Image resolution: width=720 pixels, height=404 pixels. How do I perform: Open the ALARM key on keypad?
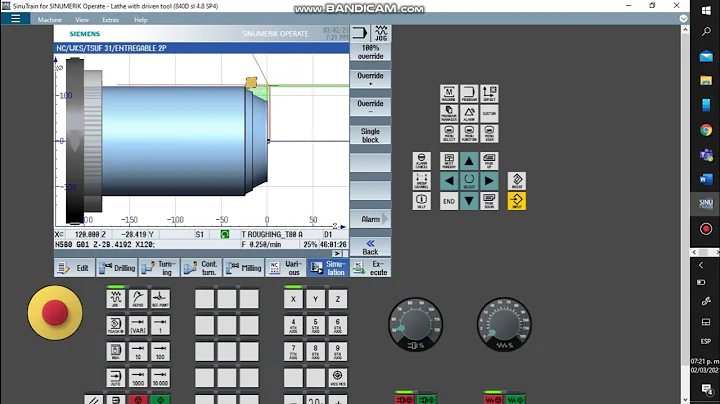(x=469, y=113)
